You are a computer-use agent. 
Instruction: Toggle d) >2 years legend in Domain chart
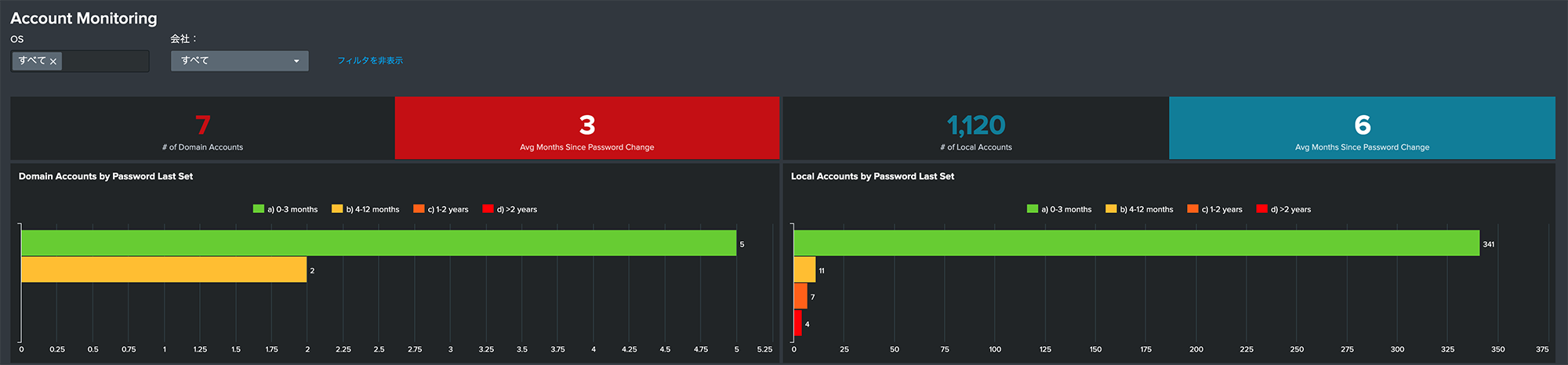[510, 209]
